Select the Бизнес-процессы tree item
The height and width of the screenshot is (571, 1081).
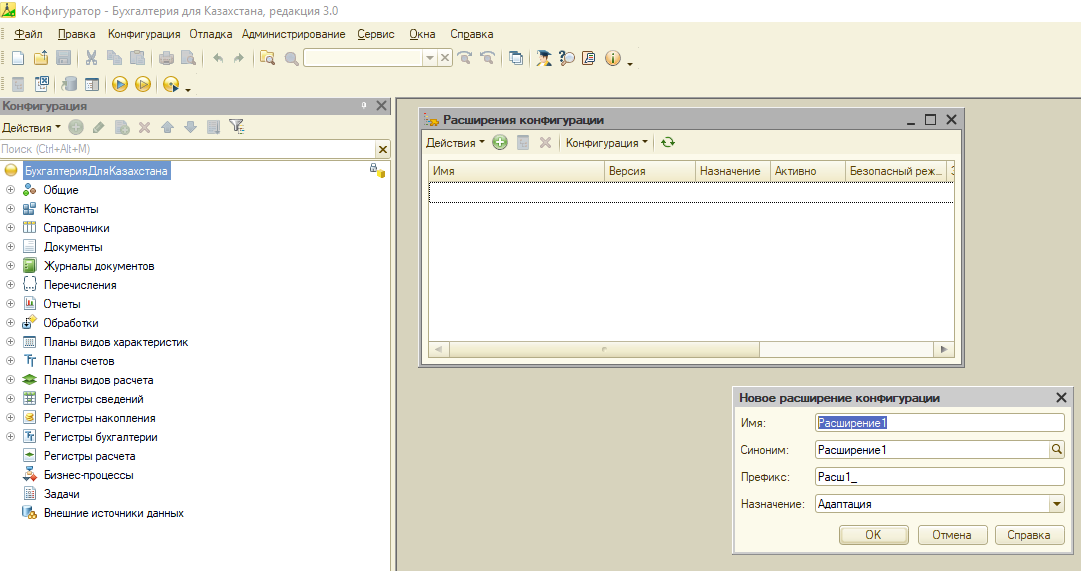(x=89, y=475)
